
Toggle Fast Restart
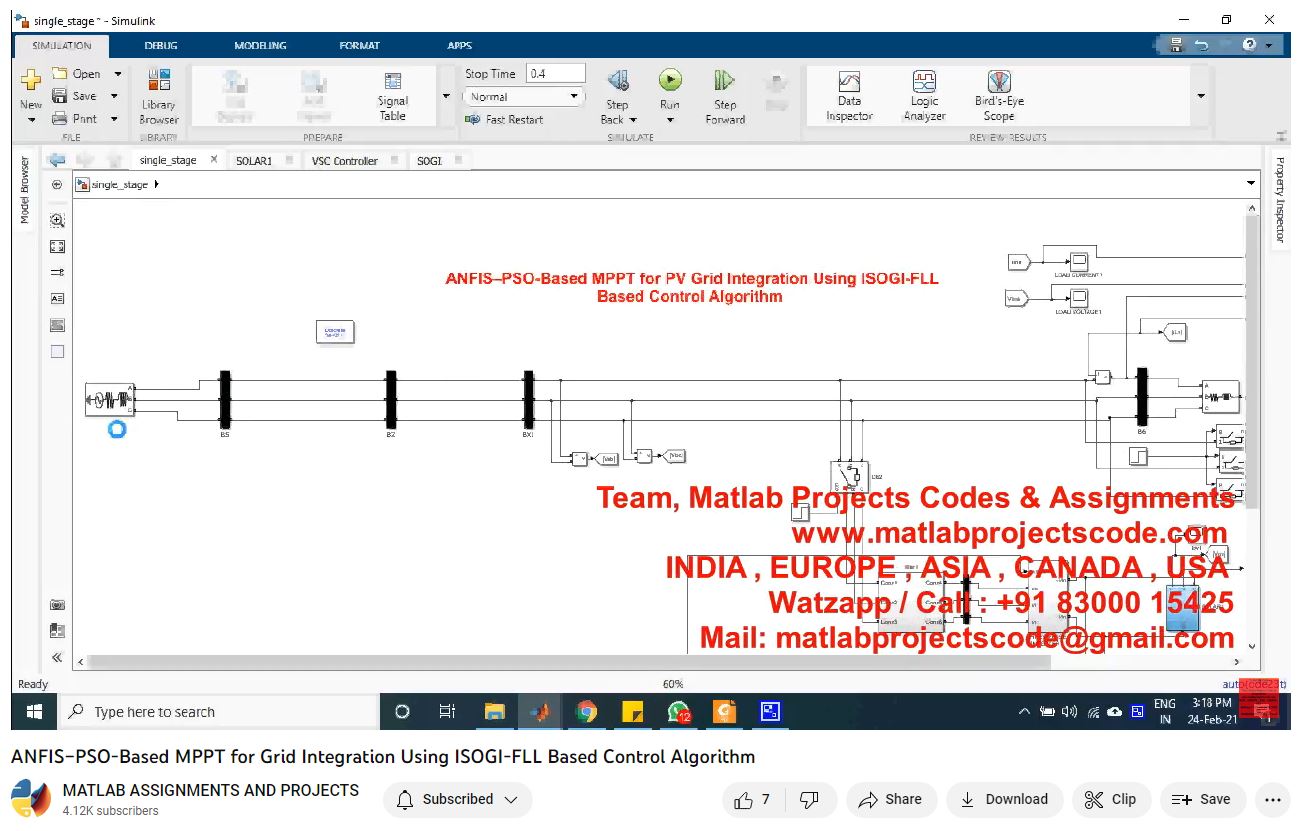pos(505,119)
